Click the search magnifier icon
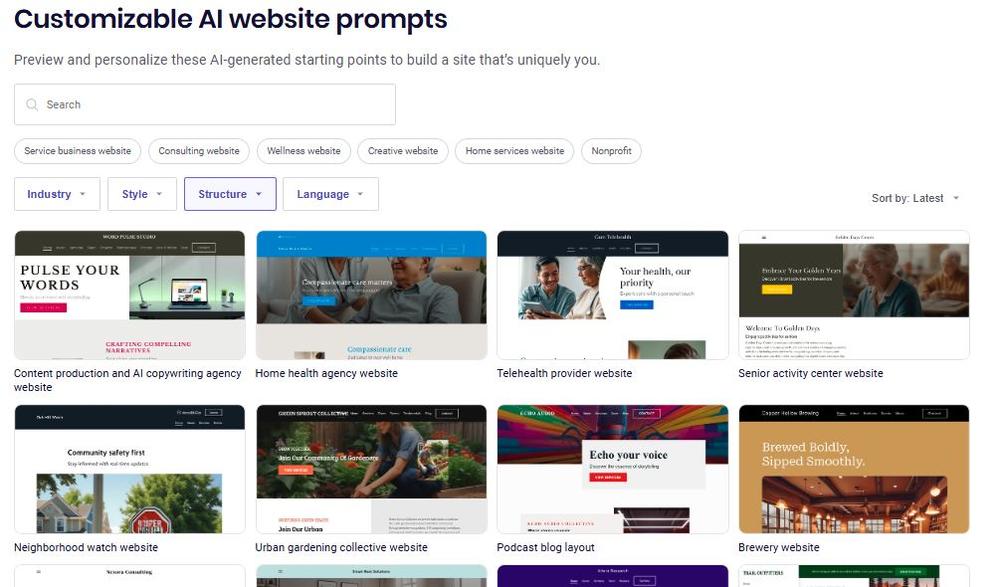 point(31,105)
